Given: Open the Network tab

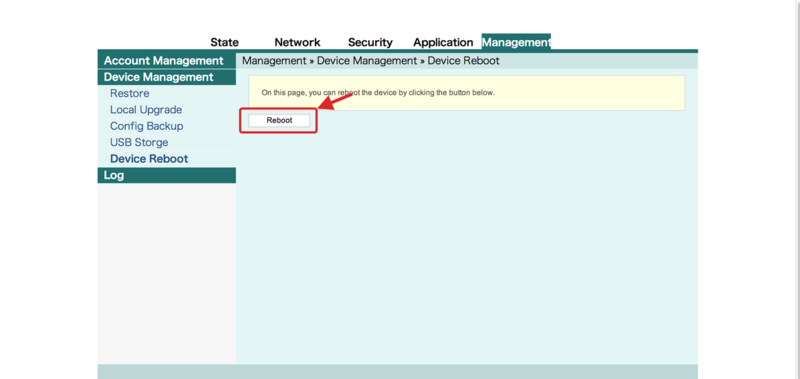Looking at the screenshot, I should [297, 42].
